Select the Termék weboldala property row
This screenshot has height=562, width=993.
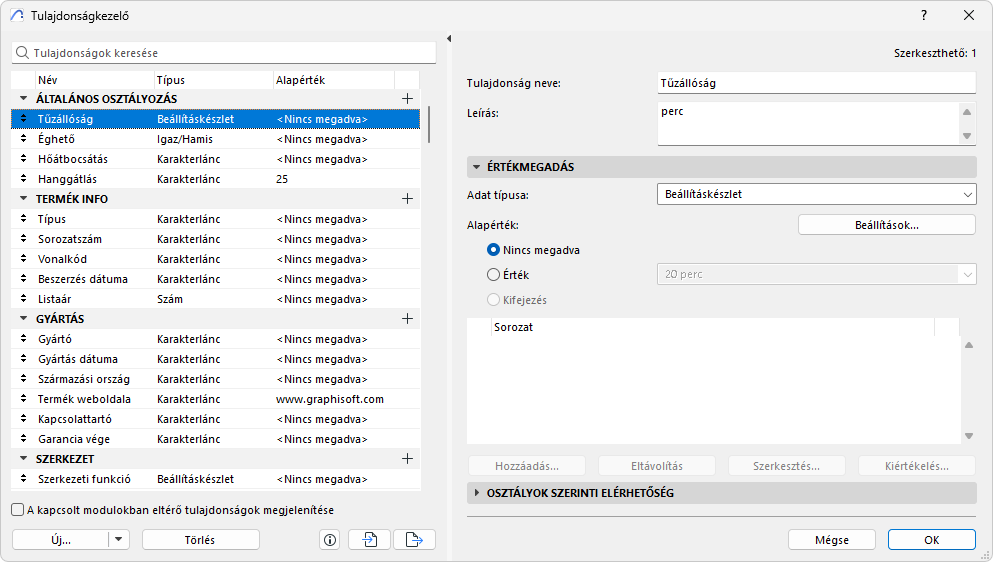click(200, 399)
